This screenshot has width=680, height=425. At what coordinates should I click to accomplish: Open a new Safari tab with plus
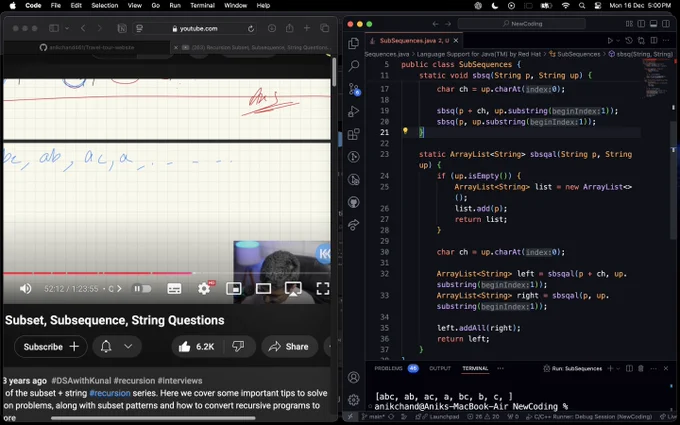click(307, 28)
